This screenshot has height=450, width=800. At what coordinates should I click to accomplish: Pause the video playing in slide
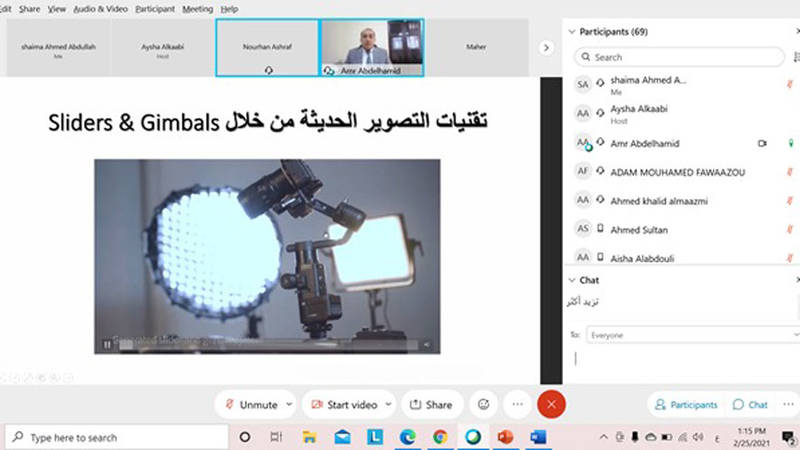(x=107, y=345)
